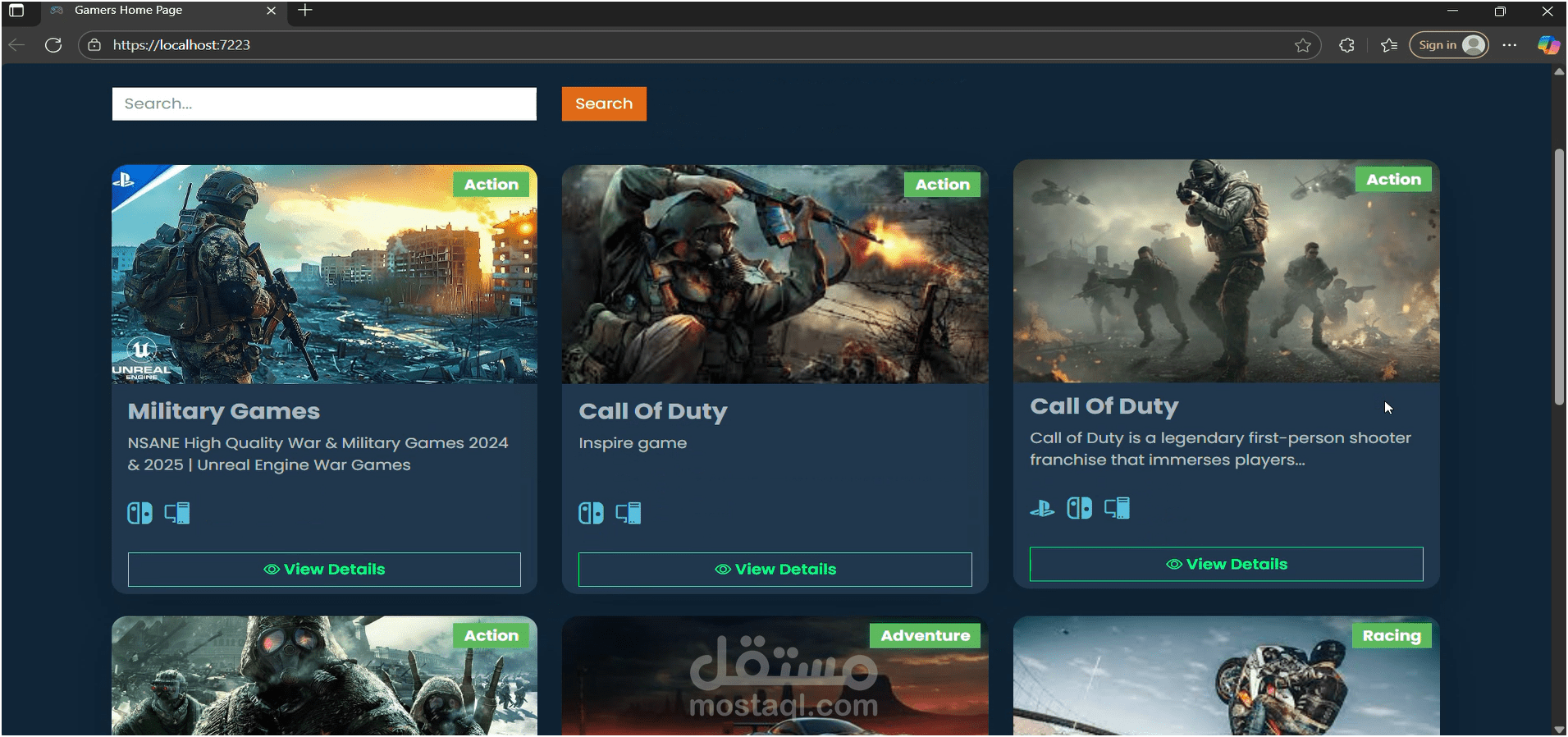Click the PC devices icon on the legendary shooter card
This screenshot has width=1568, height=737.
pyautogui.click(x=1117, y=508)
